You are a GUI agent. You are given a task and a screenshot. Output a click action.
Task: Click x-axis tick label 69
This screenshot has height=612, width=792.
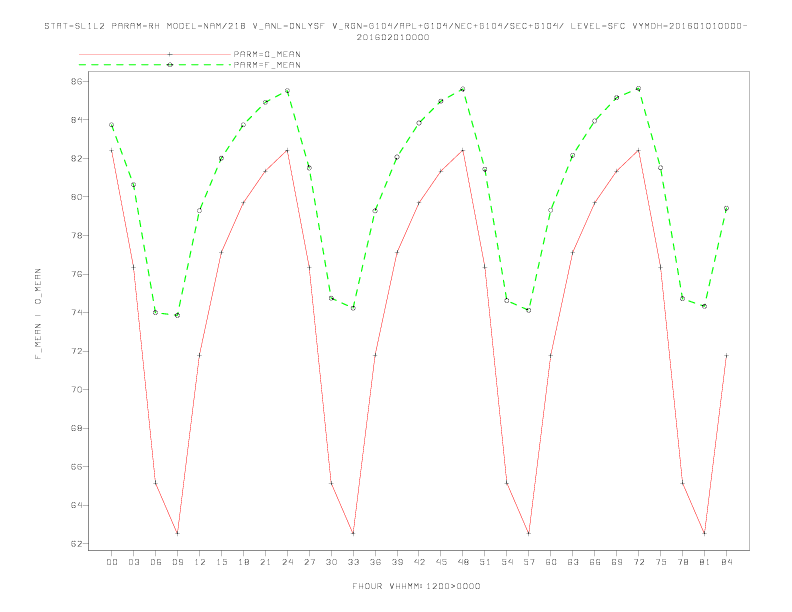617,562
